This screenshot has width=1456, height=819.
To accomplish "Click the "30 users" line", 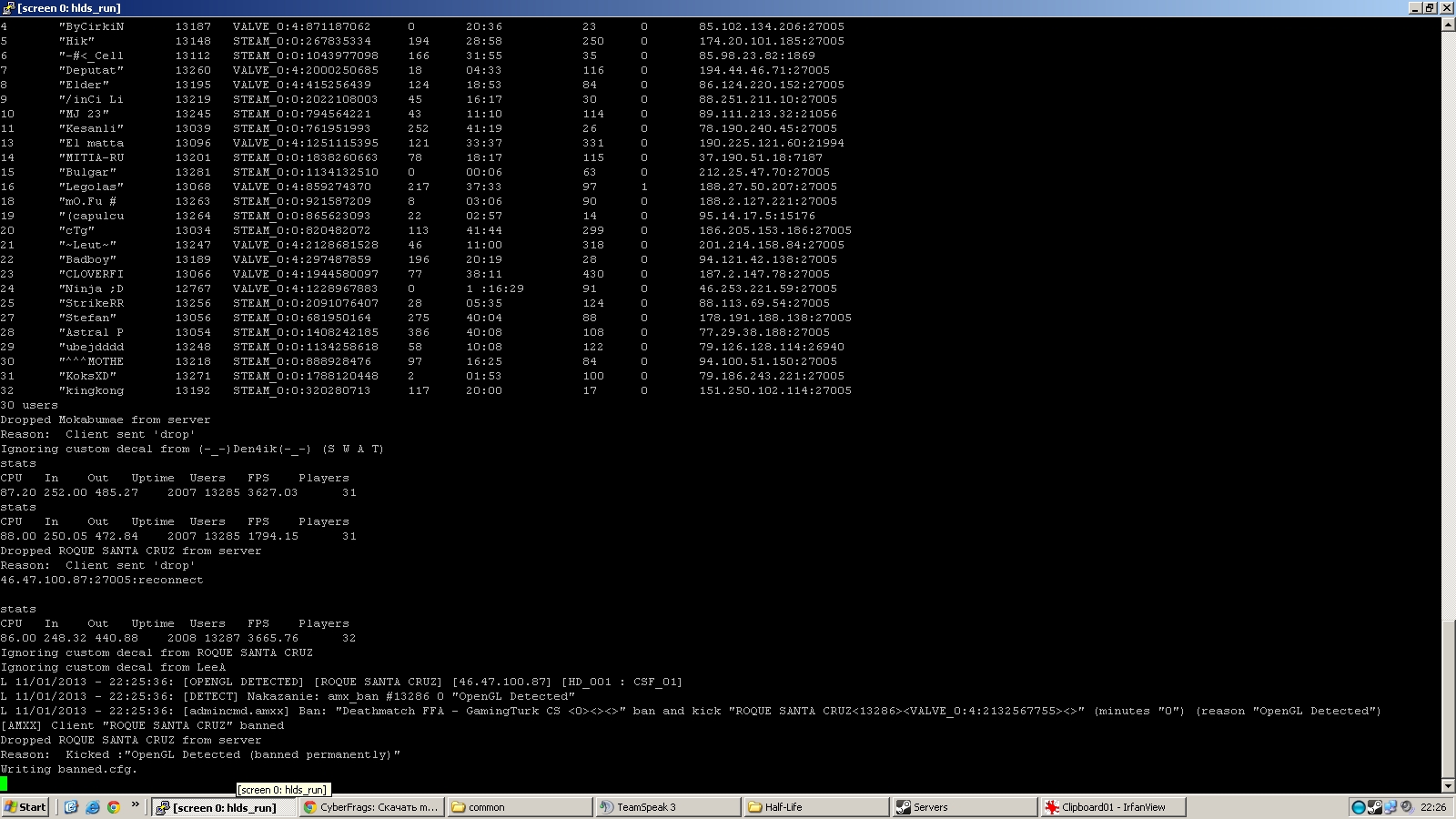I will click(x=29, y=405).
